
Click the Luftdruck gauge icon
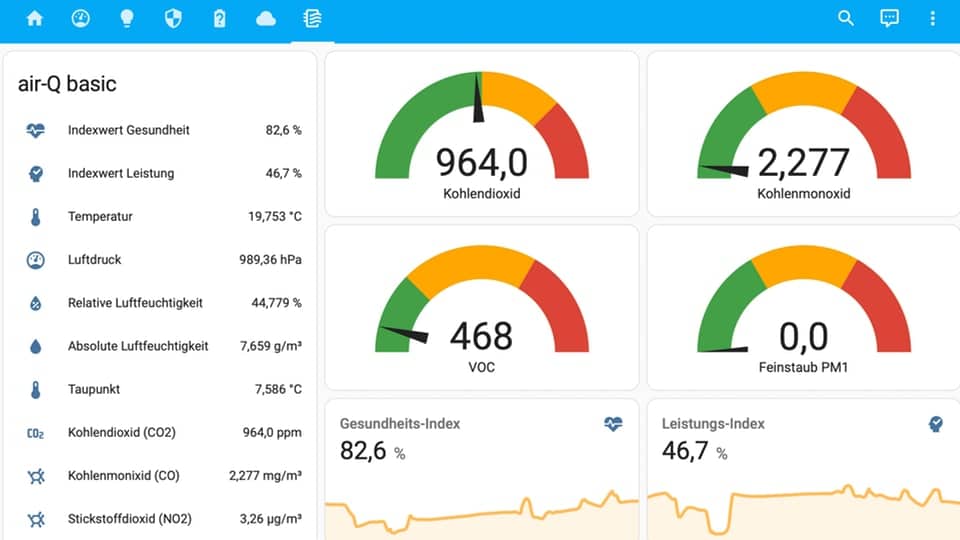coord(36,260)
